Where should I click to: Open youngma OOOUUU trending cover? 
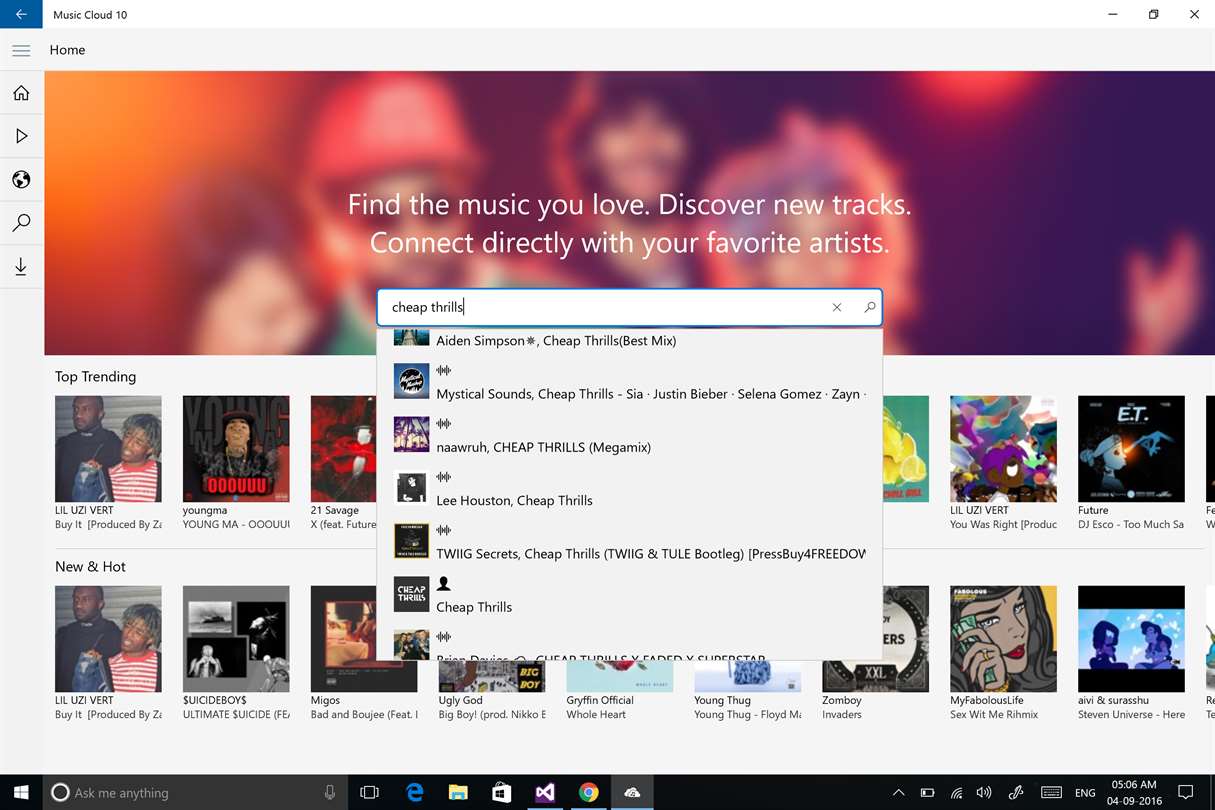236,449
